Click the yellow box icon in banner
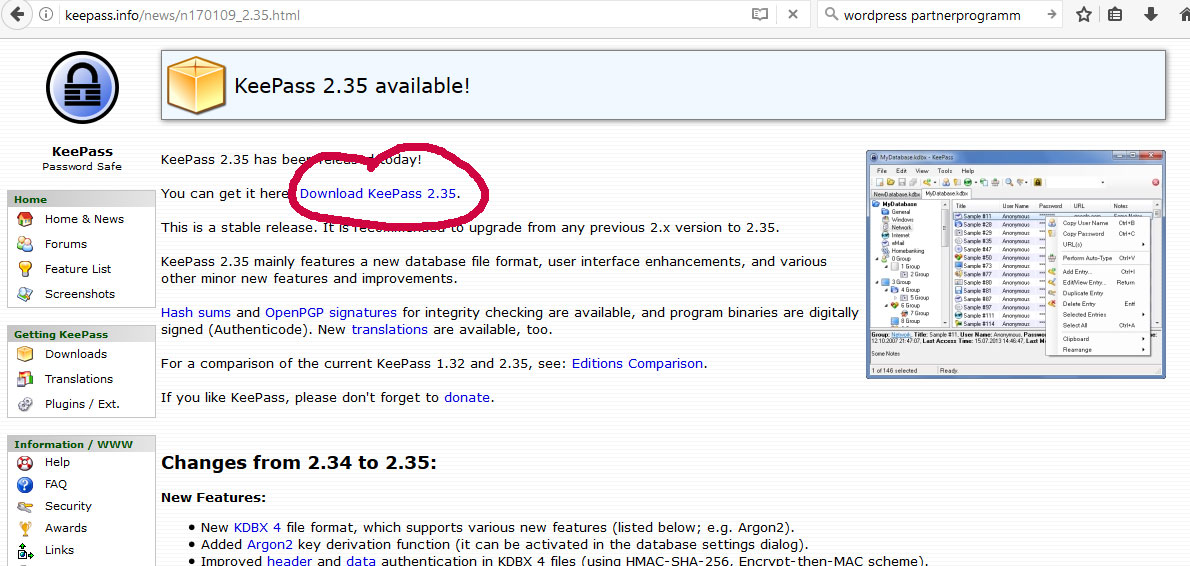Screen dimensions: 1190x566 (x=197, y=84)
